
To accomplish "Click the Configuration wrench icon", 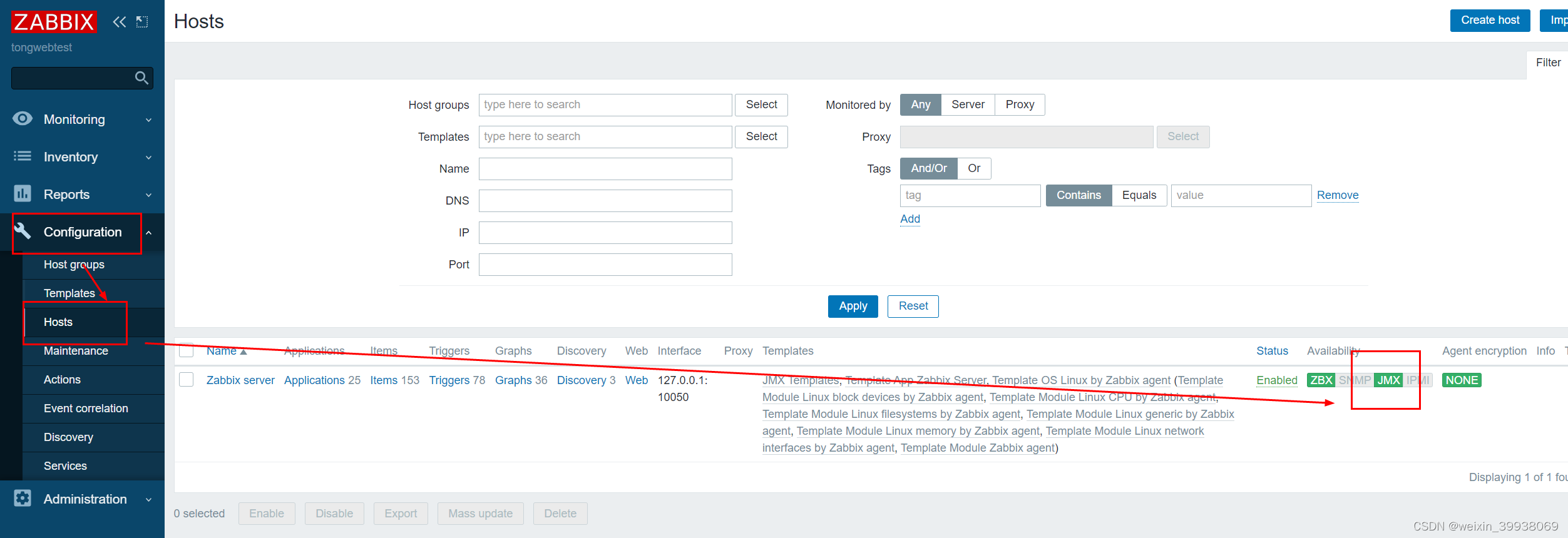I will [23, 231].
